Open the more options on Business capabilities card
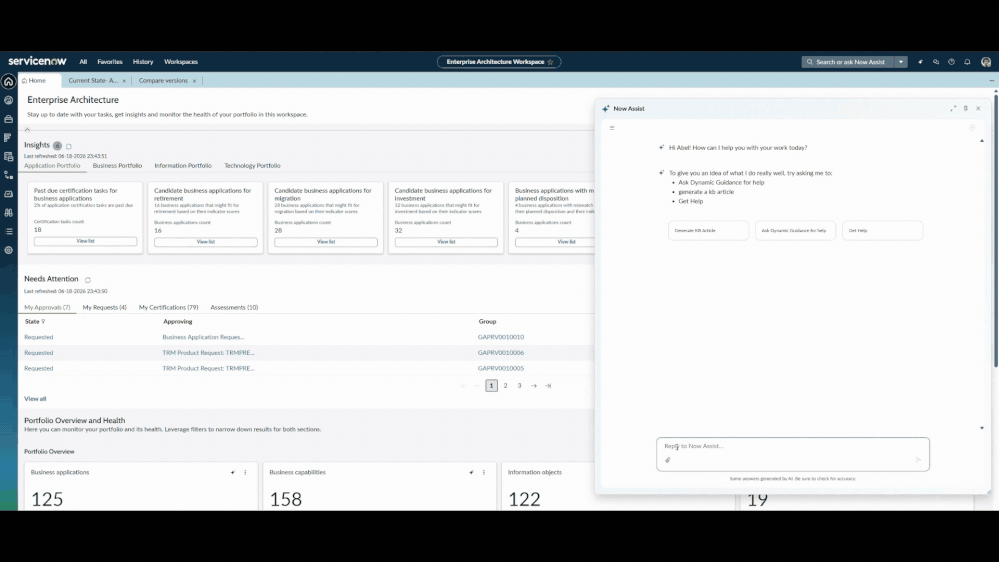 [x=484, y=472]
